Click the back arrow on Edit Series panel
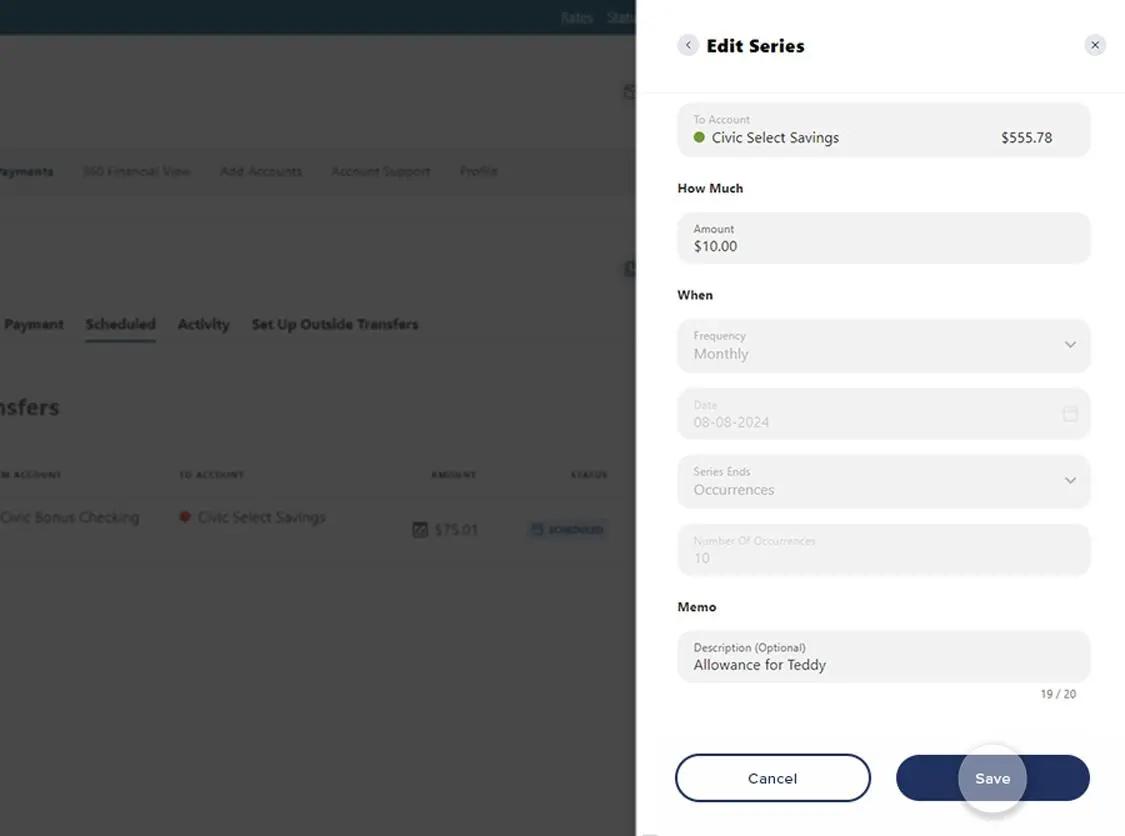The height and width of the screenshot is (836, 1125). pos(687,44)
